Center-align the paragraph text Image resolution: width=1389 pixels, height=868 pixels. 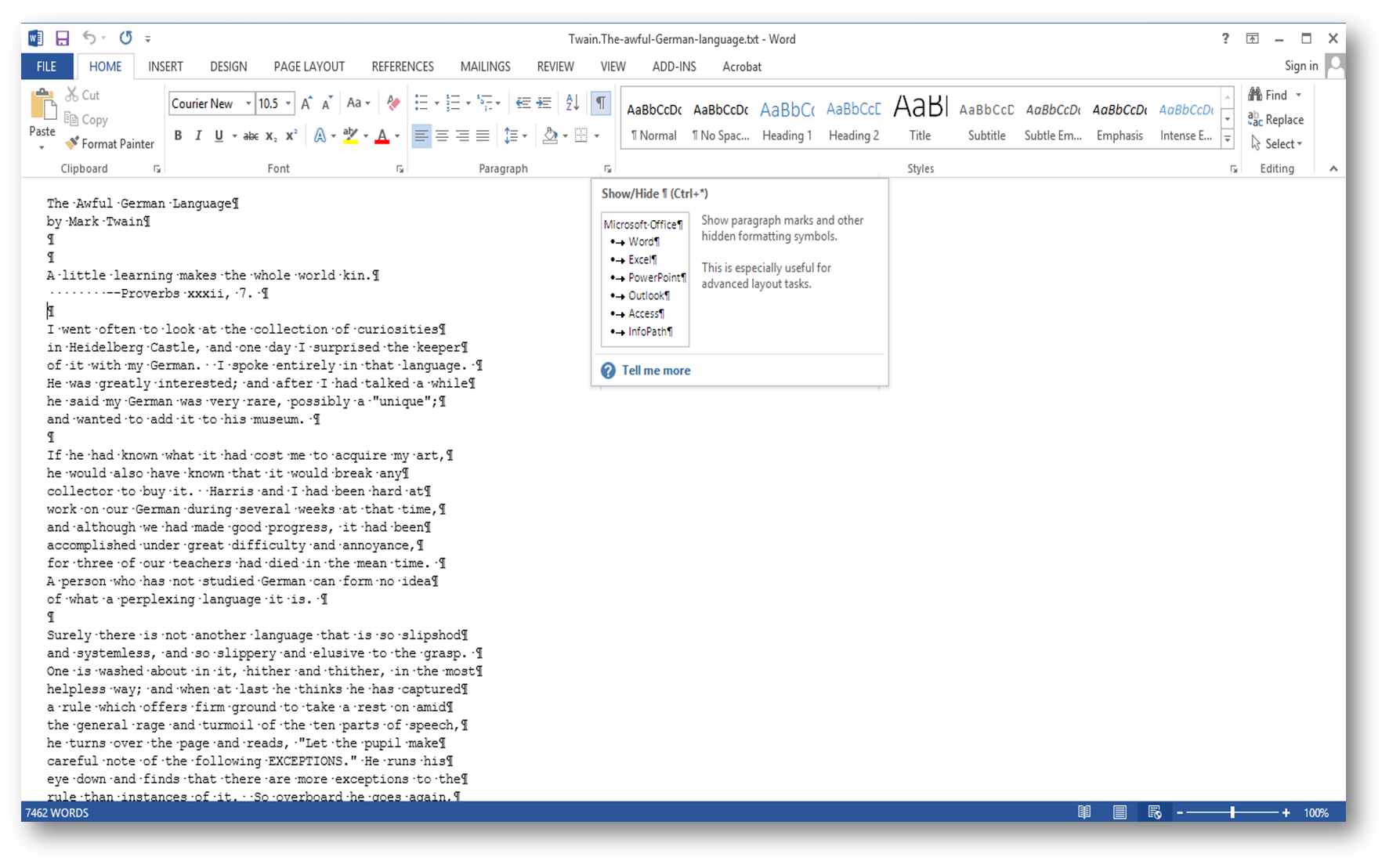click(x=443, y=135)
